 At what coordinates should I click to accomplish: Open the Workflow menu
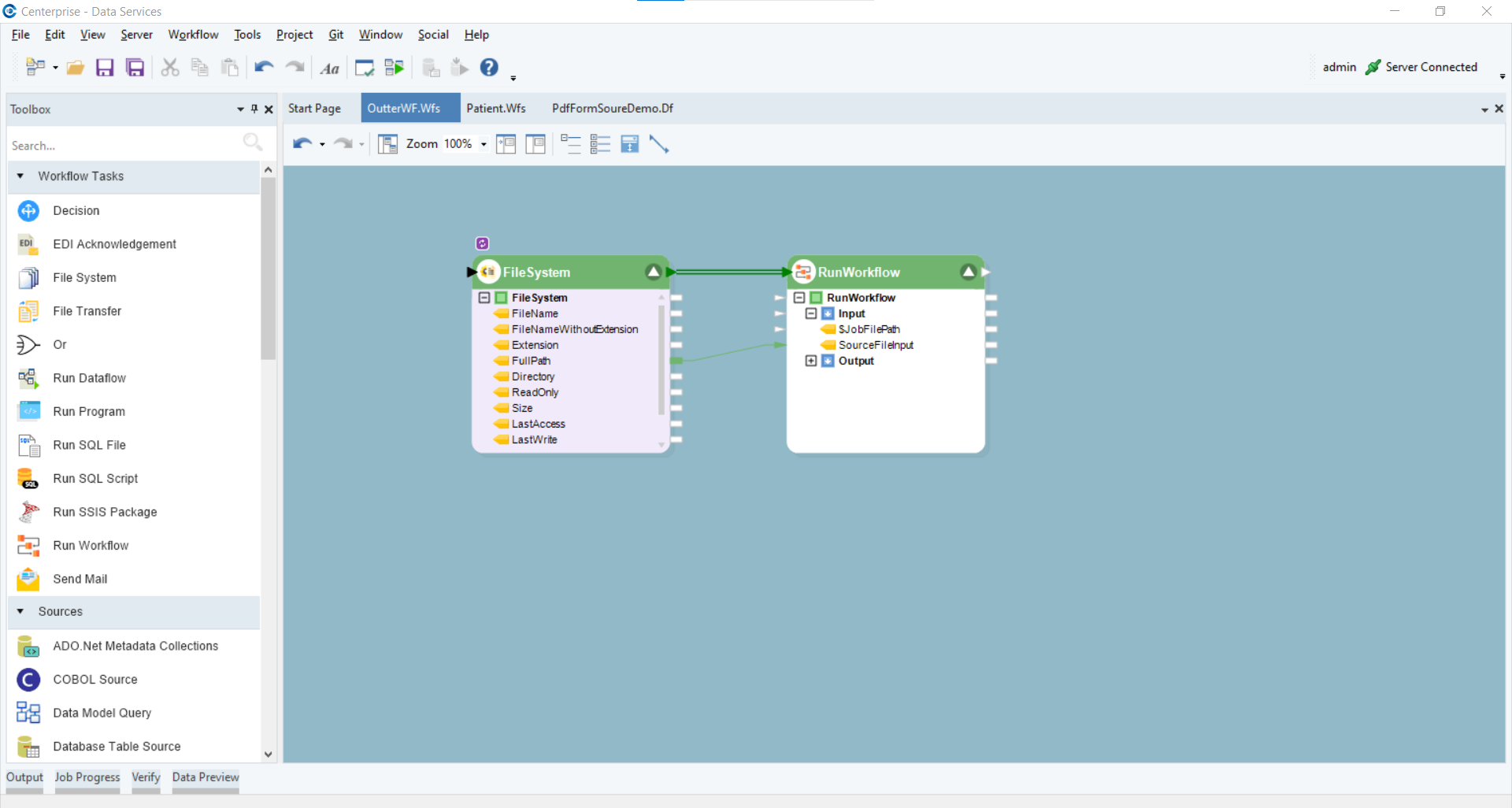[x=193, y=35]
